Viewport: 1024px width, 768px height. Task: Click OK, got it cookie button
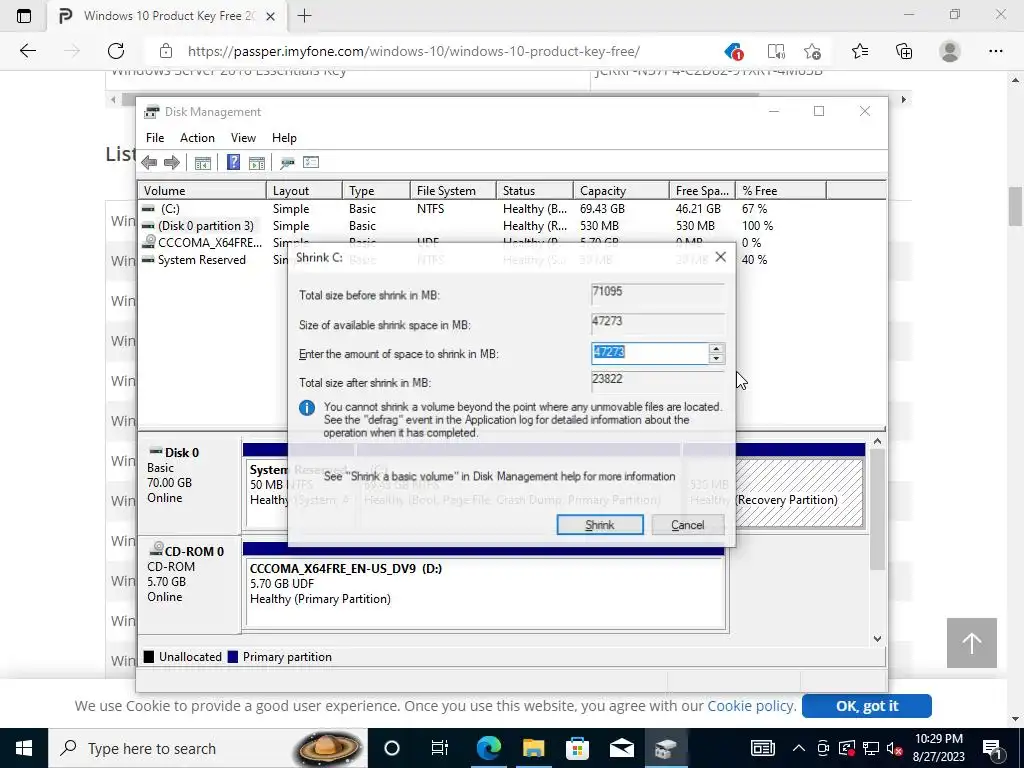867,706
